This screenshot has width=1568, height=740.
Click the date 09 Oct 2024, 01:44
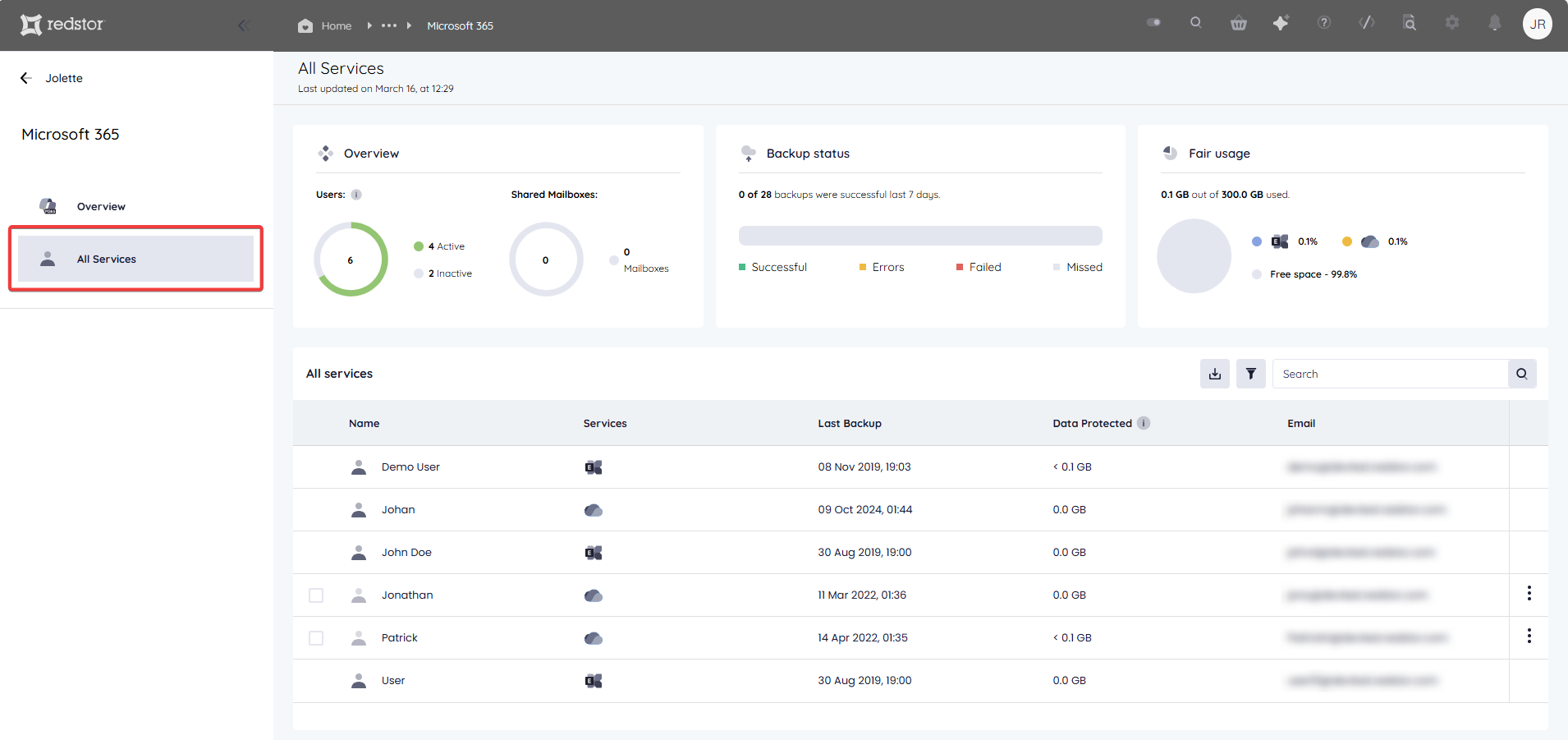[x=865, y=510]
